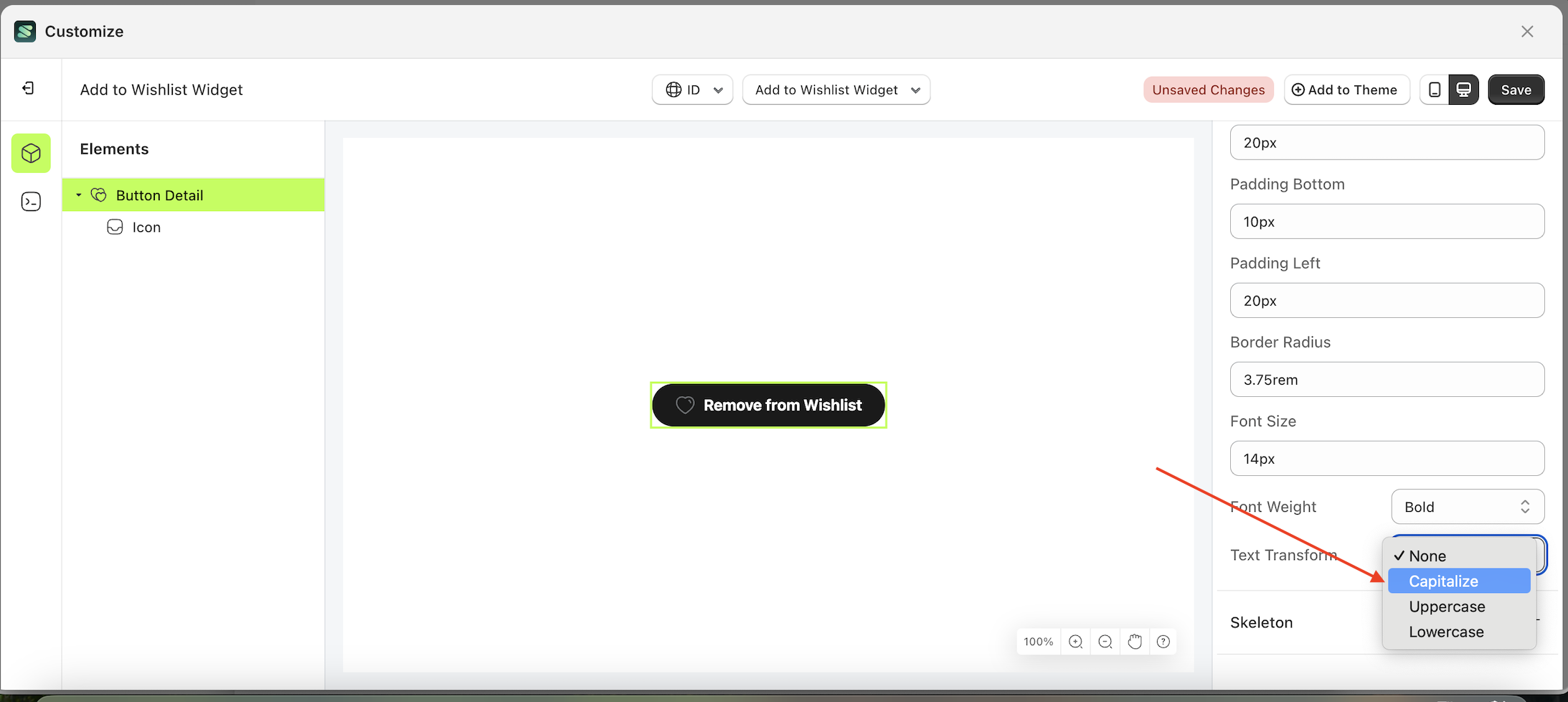Switch to desktop preview mode

(1463, 89)
